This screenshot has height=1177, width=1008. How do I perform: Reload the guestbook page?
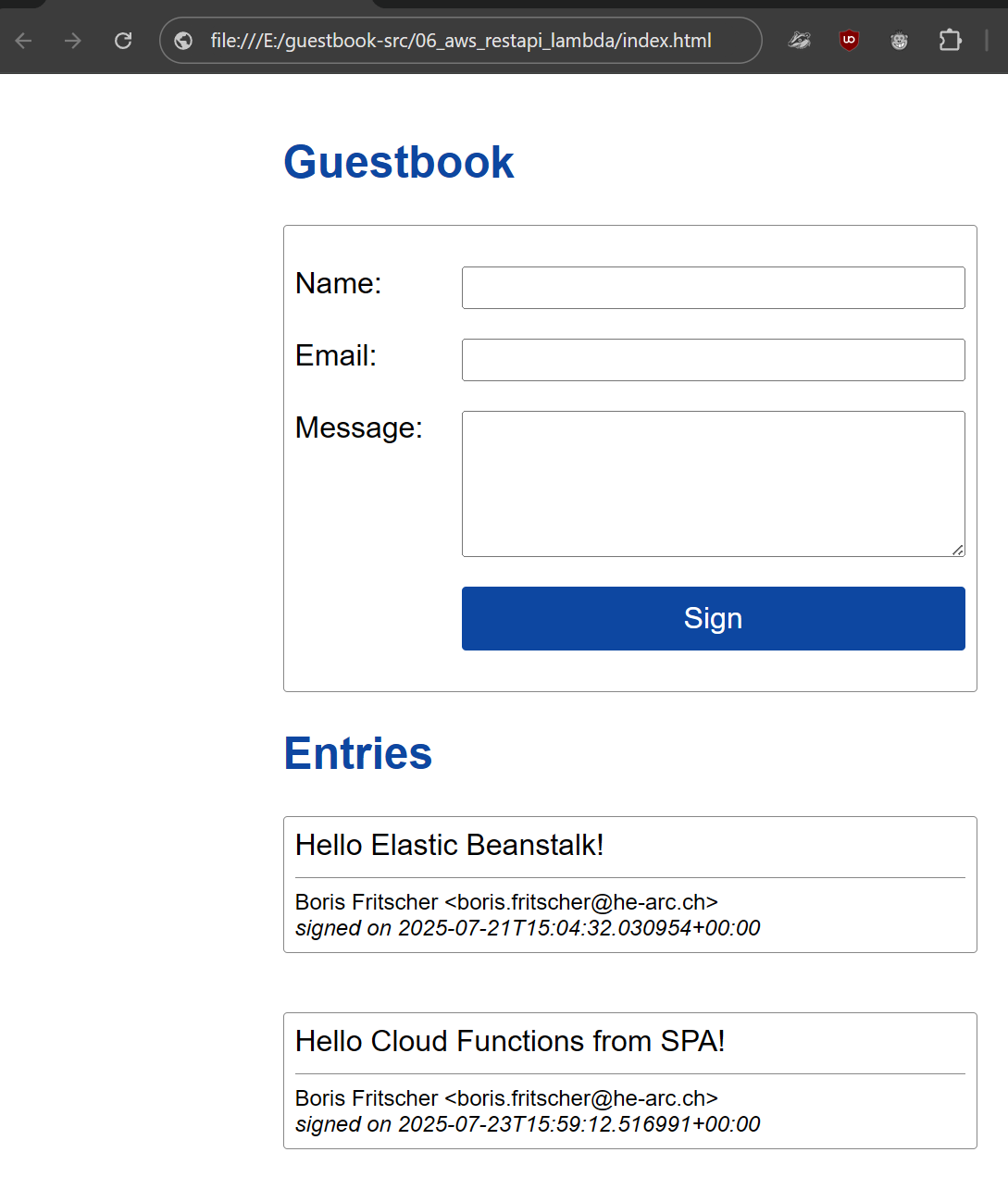point(123,41)
